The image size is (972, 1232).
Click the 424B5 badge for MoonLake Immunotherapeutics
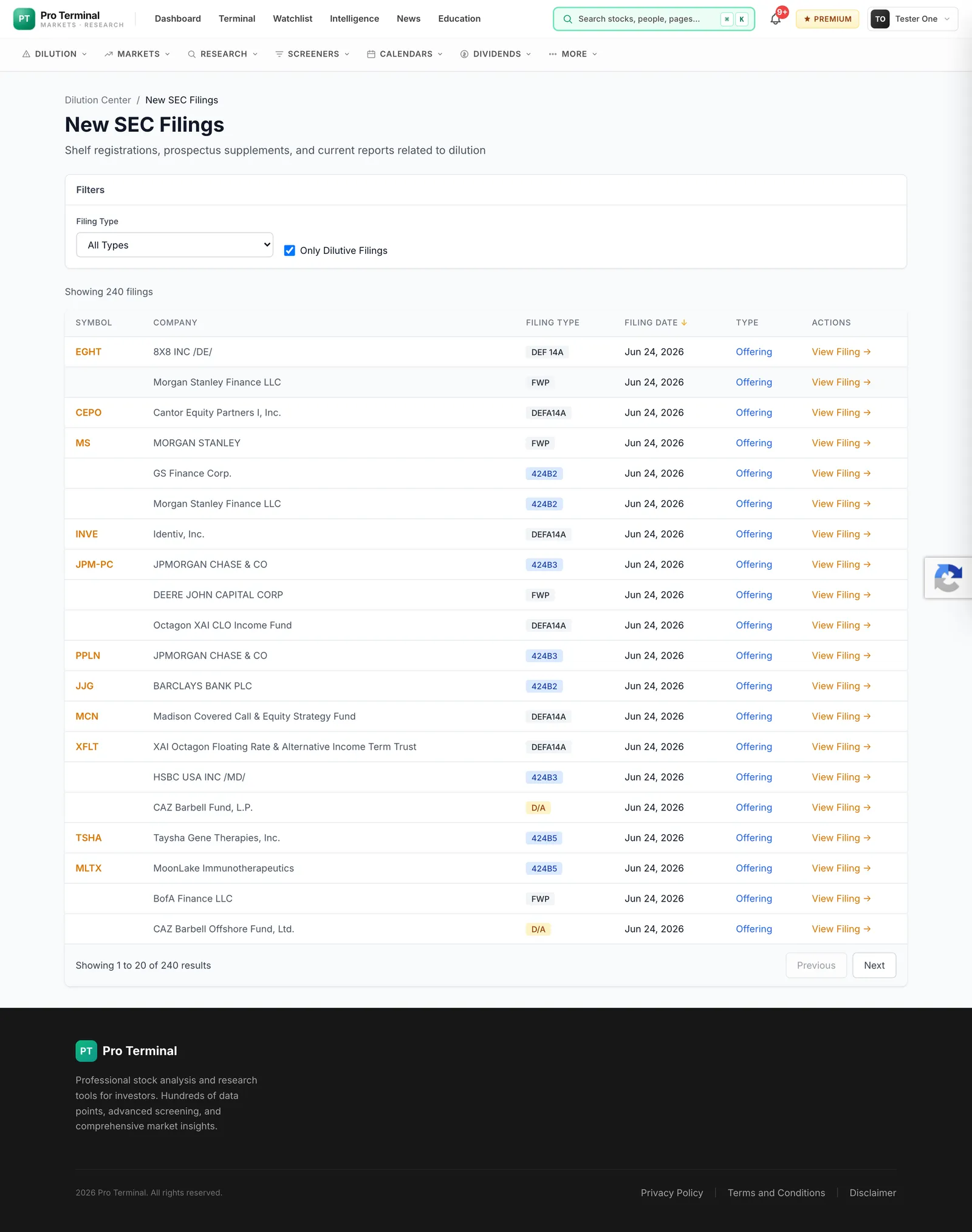coord(544,868)
